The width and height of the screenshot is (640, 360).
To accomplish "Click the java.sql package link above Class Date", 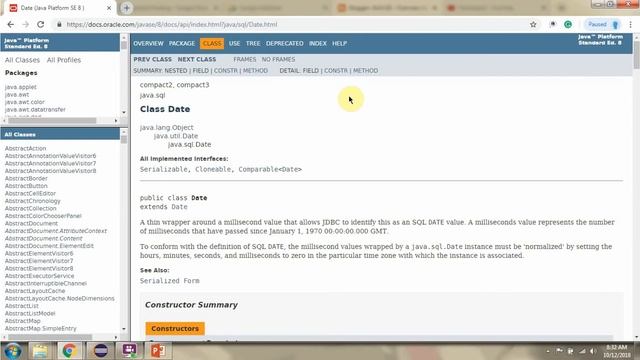I will click(x=153, y=96).
